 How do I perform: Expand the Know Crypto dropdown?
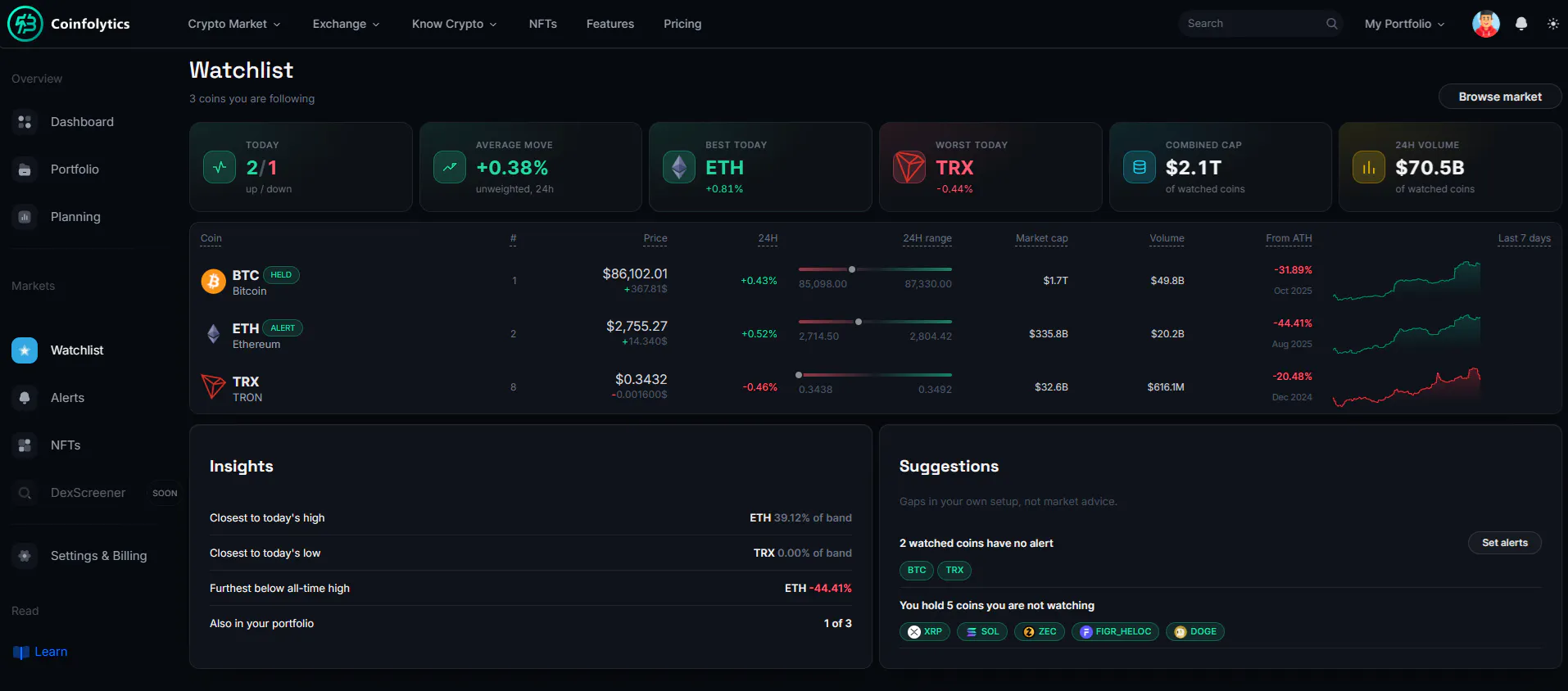click(x=454, y=24)
